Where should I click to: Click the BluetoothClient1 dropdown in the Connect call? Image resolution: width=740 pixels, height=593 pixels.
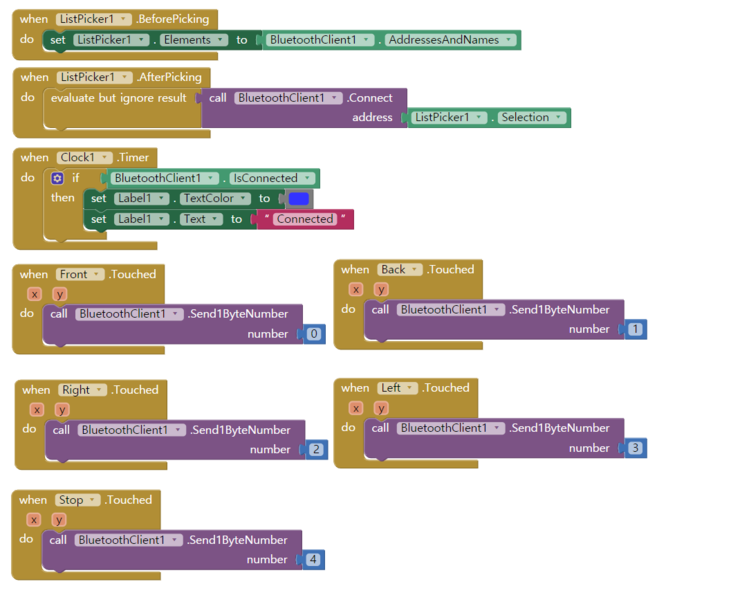tap(288, 98)
